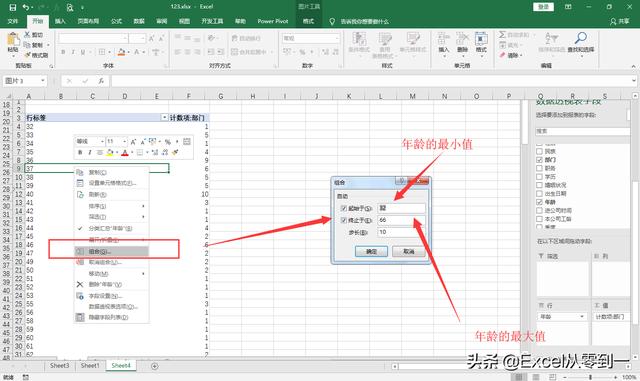Image resolution: width=640 pixels, height=381 pixels.
Task: Open the font color dropdown arrow in ribbon
Action: click(x=144, y=52)
